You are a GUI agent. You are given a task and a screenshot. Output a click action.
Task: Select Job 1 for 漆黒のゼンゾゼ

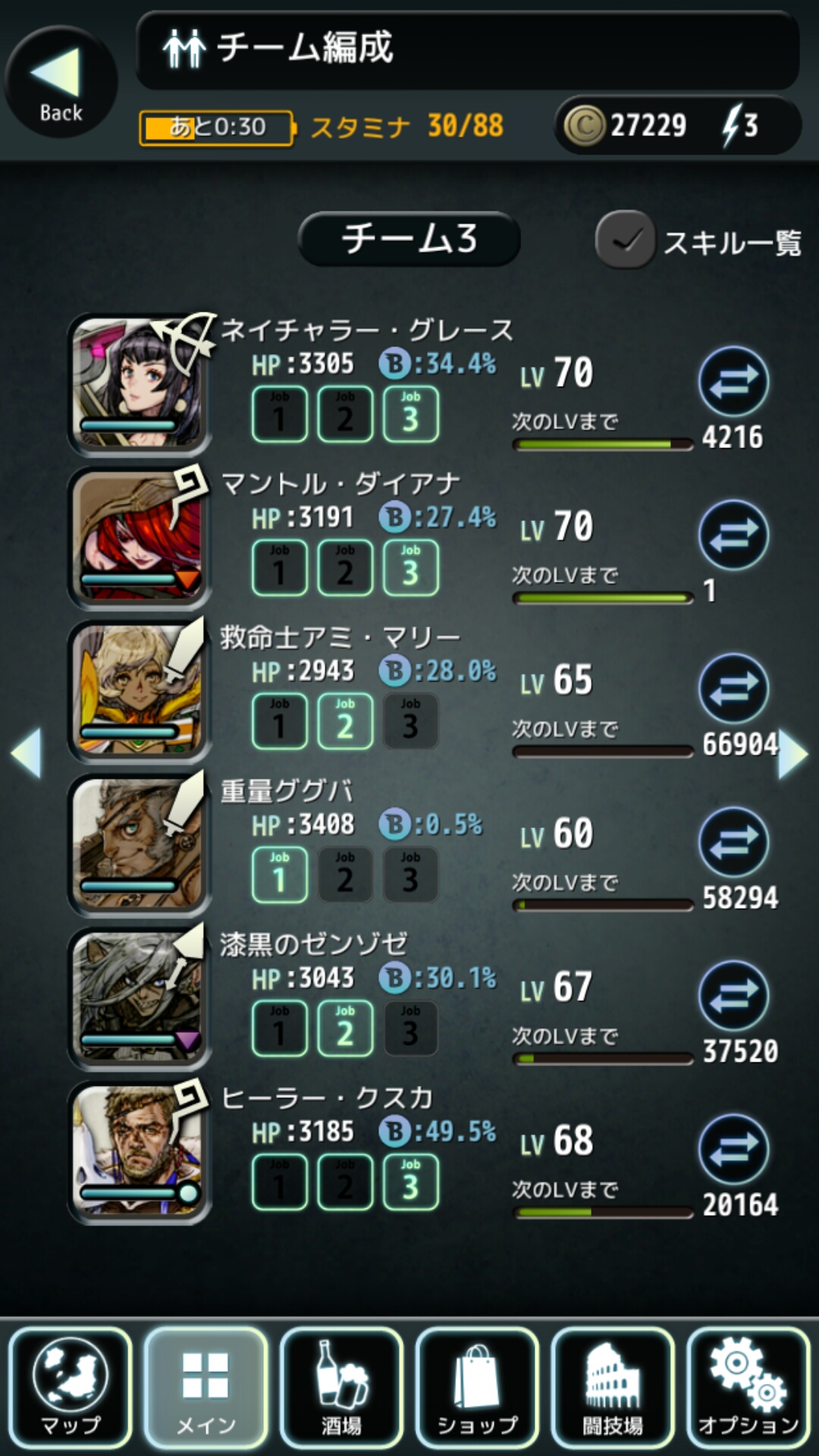click(x=280, y=1028)
